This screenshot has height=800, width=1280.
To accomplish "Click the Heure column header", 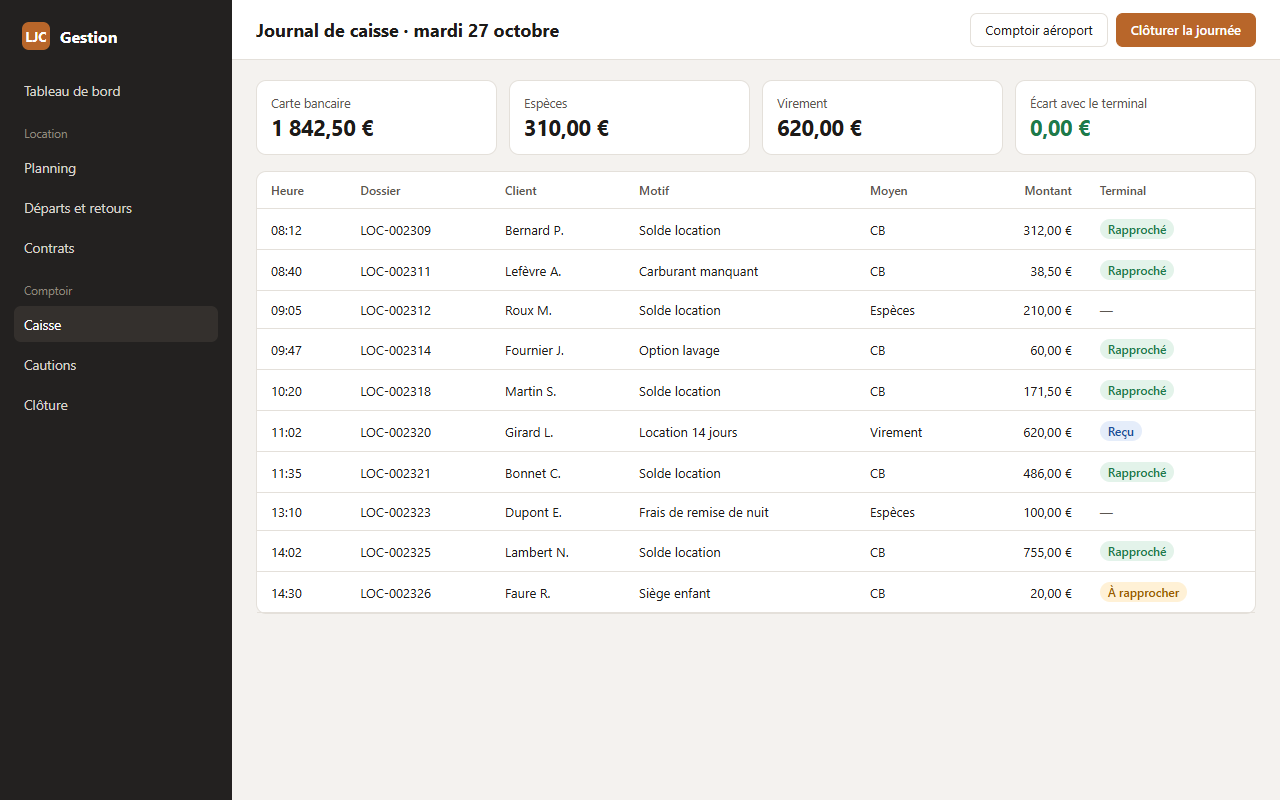I will pyautogui.click(x=287, y=191).
